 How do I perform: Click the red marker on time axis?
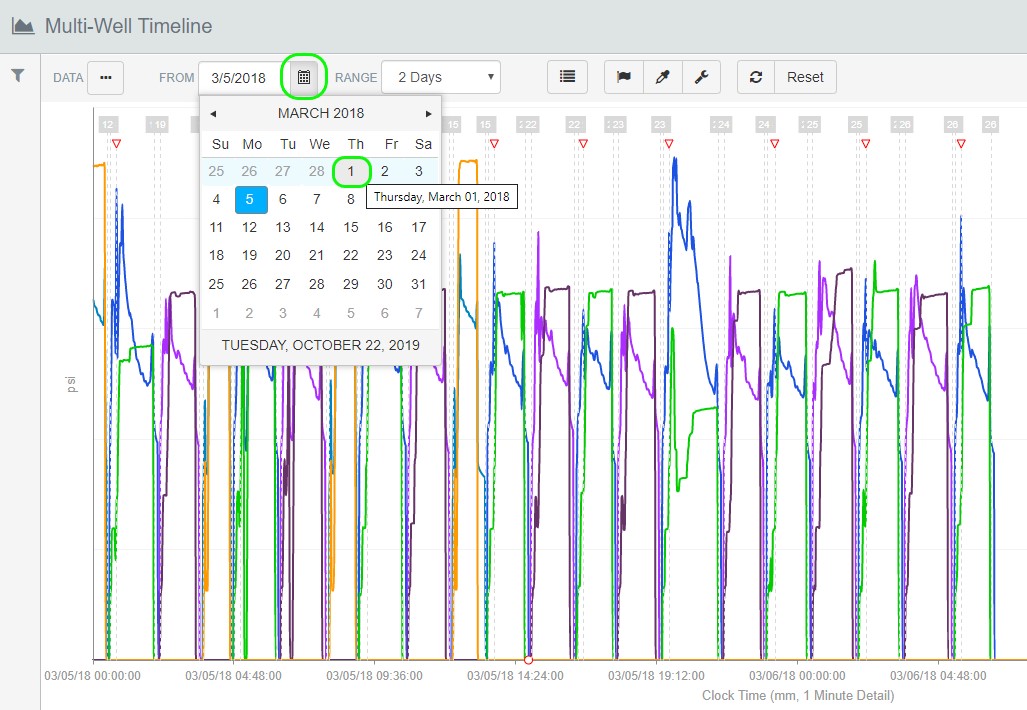[528, 660]
